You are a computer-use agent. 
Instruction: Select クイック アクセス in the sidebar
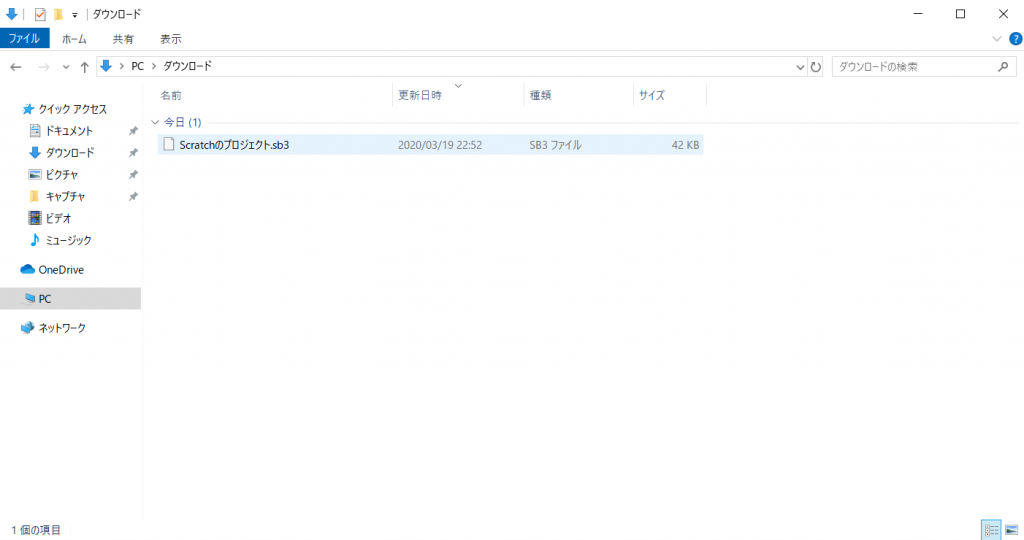pyautogui.click(x=72, y=109)
